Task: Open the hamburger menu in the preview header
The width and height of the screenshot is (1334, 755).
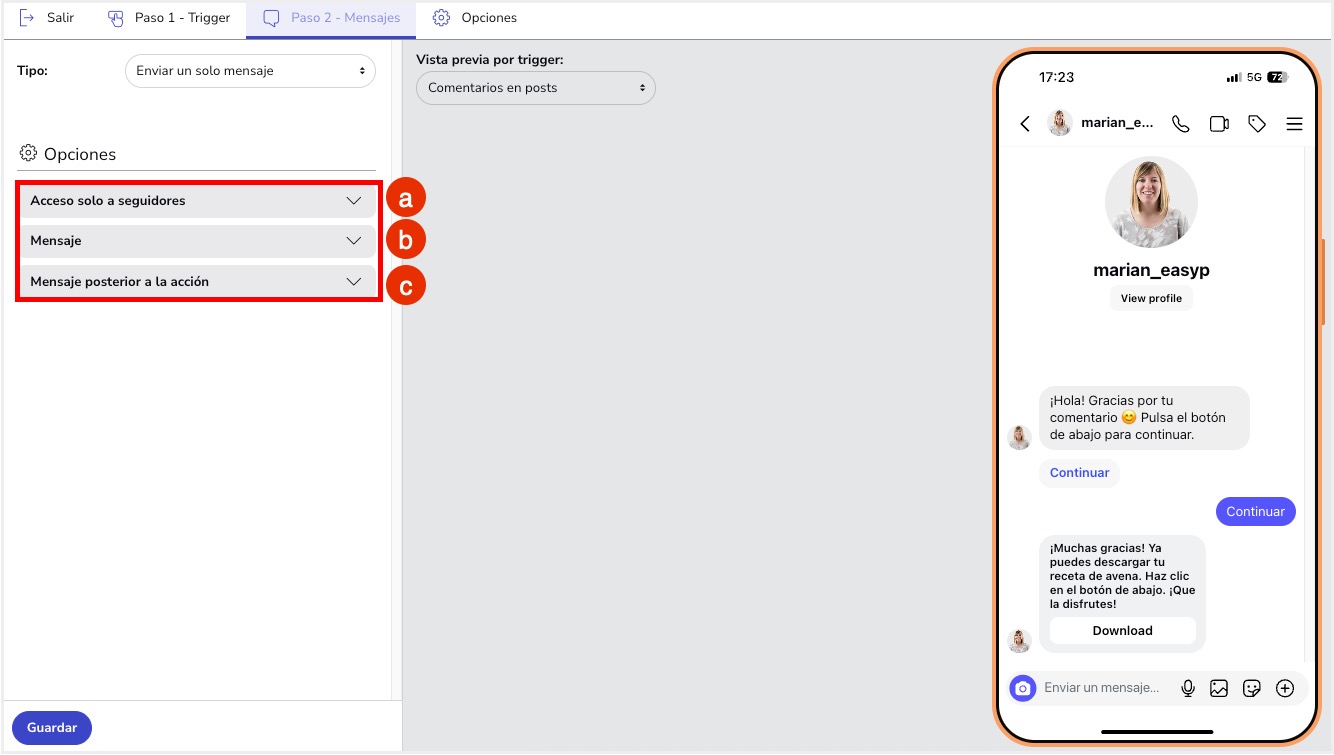Action: (1294, 123)
